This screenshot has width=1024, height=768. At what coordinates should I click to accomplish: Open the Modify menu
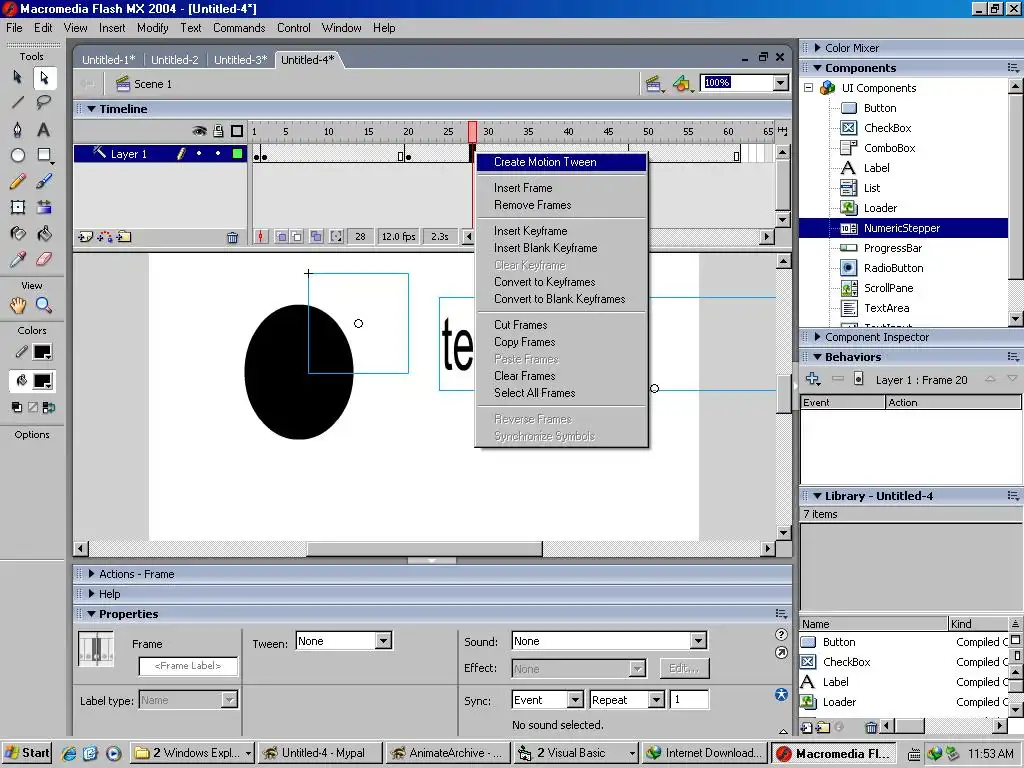152,27
